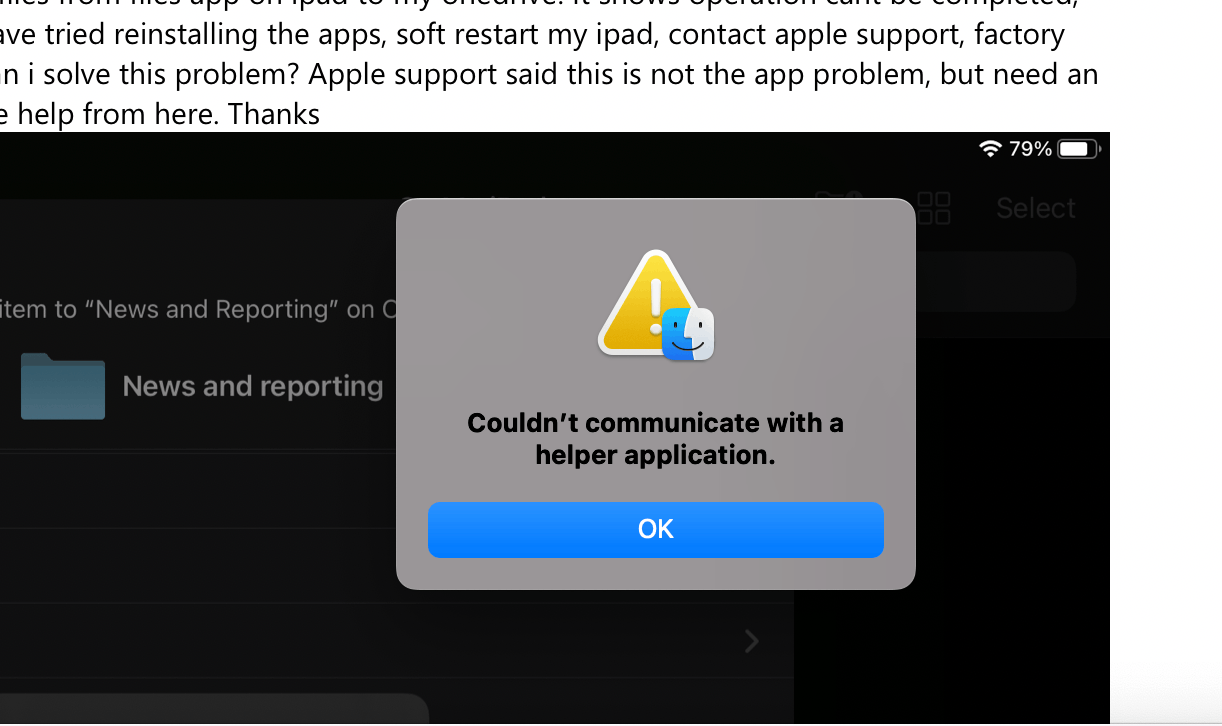Click the dimmed search field under Select
The width and height of the screenshot is (1222, 726).
[x=995, y=281]
